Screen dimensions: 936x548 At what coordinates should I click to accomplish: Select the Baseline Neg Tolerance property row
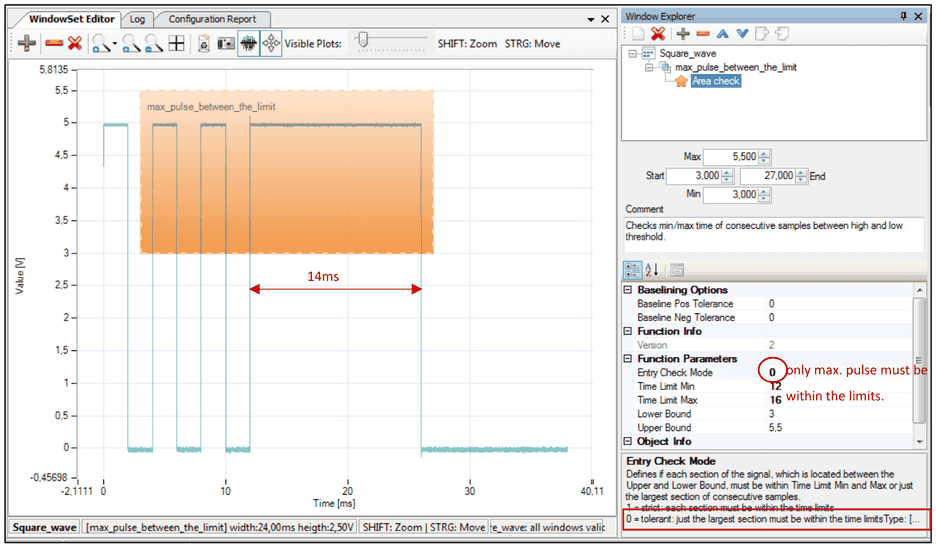coord(772,318)
